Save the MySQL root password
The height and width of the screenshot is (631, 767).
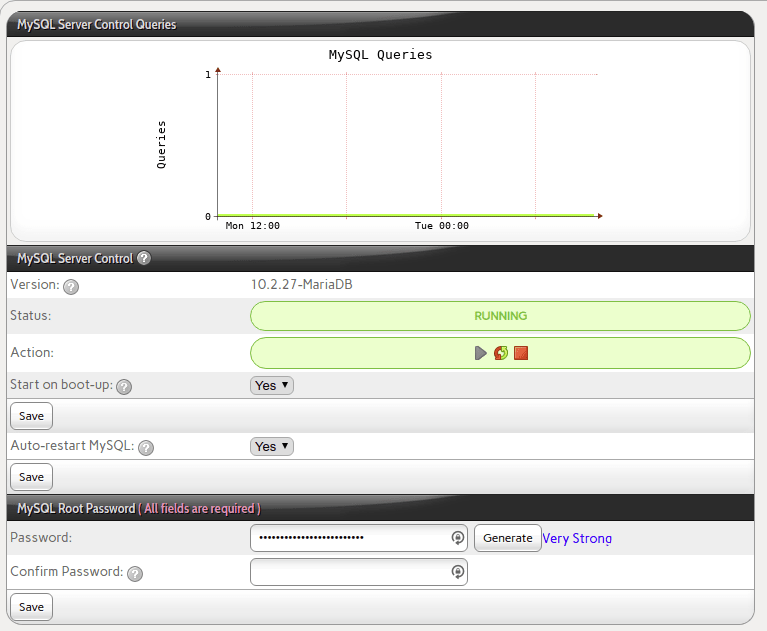(31, 607)
